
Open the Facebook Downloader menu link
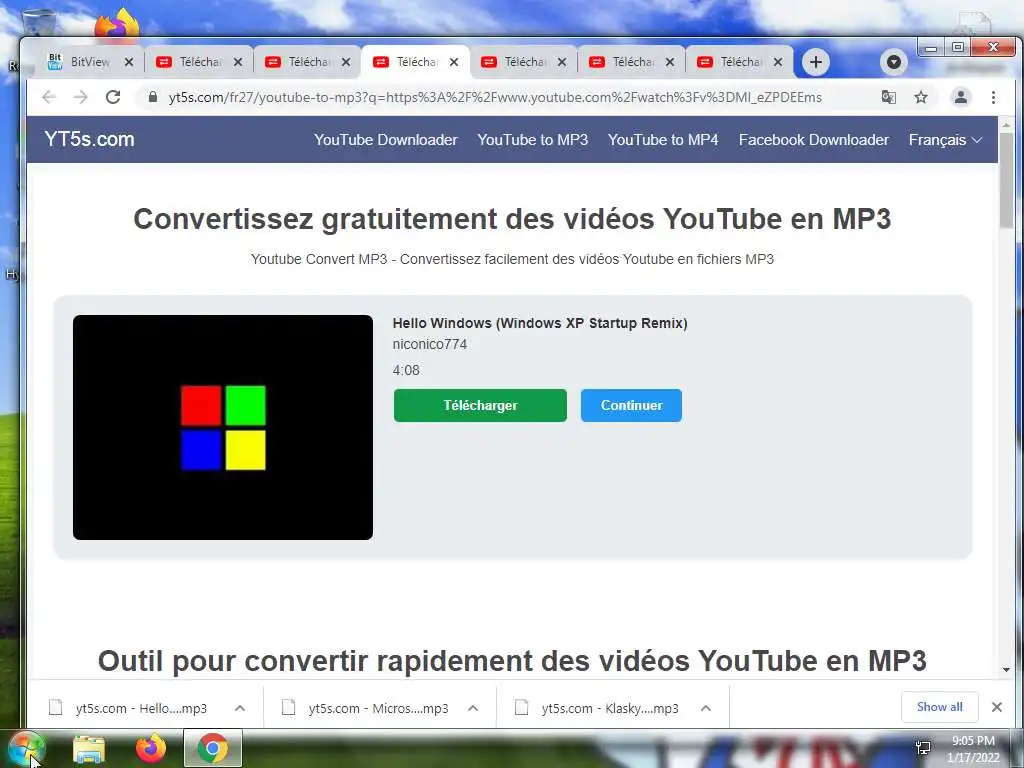[x=814, y=140]
